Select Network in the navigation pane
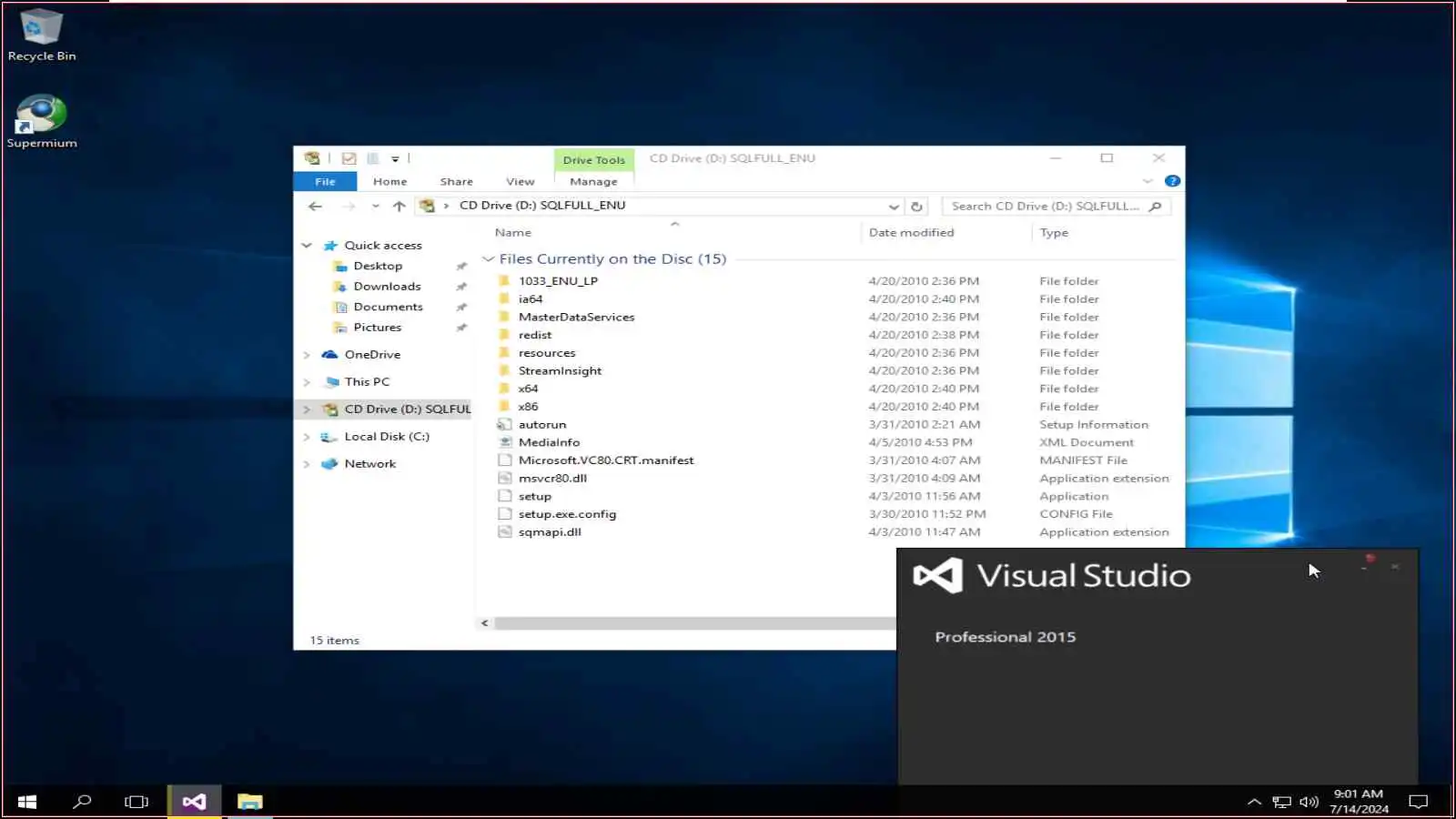Image resolution: width=1456 pixels, height=819 pixels. (x=369, y=464)
